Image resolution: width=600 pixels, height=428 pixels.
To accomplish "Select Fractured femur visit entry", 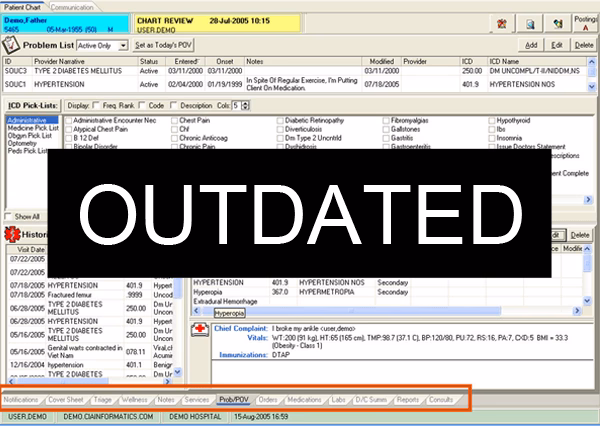I will (90, 295).
